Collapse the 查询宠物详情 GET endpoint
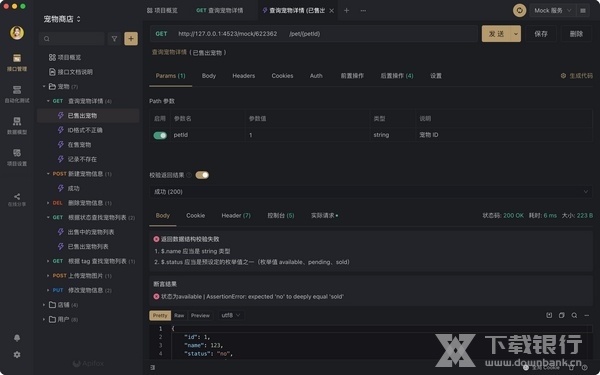The image size is (600, 375). [x=48, y=101]
